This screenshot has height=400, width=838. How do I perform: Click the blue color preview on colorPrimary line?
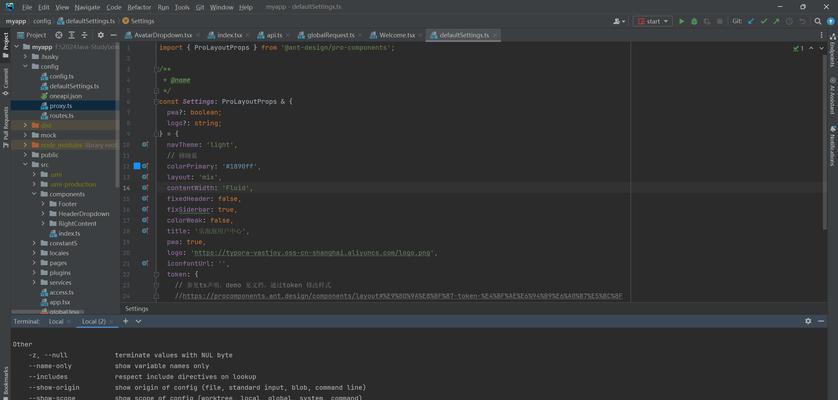[137, 166]
